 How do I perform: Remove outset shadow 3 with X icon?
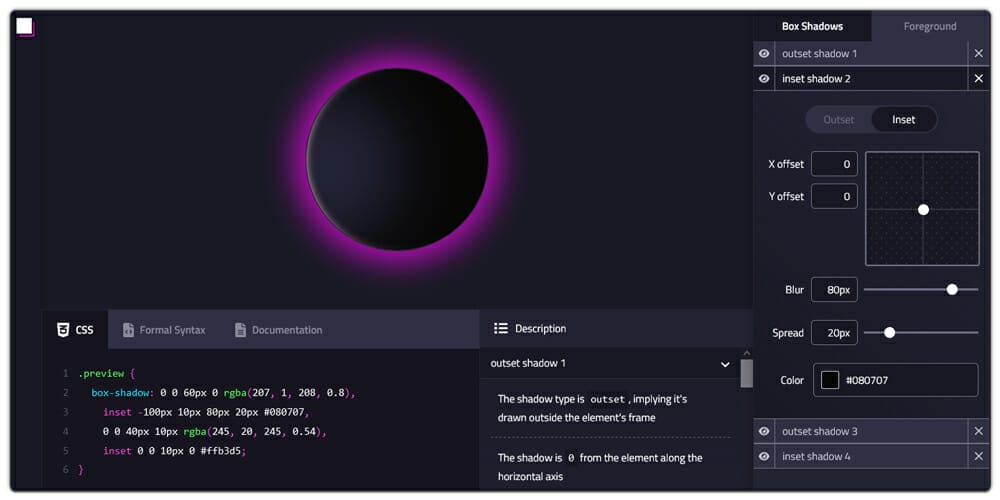click(x=978, y=432)
